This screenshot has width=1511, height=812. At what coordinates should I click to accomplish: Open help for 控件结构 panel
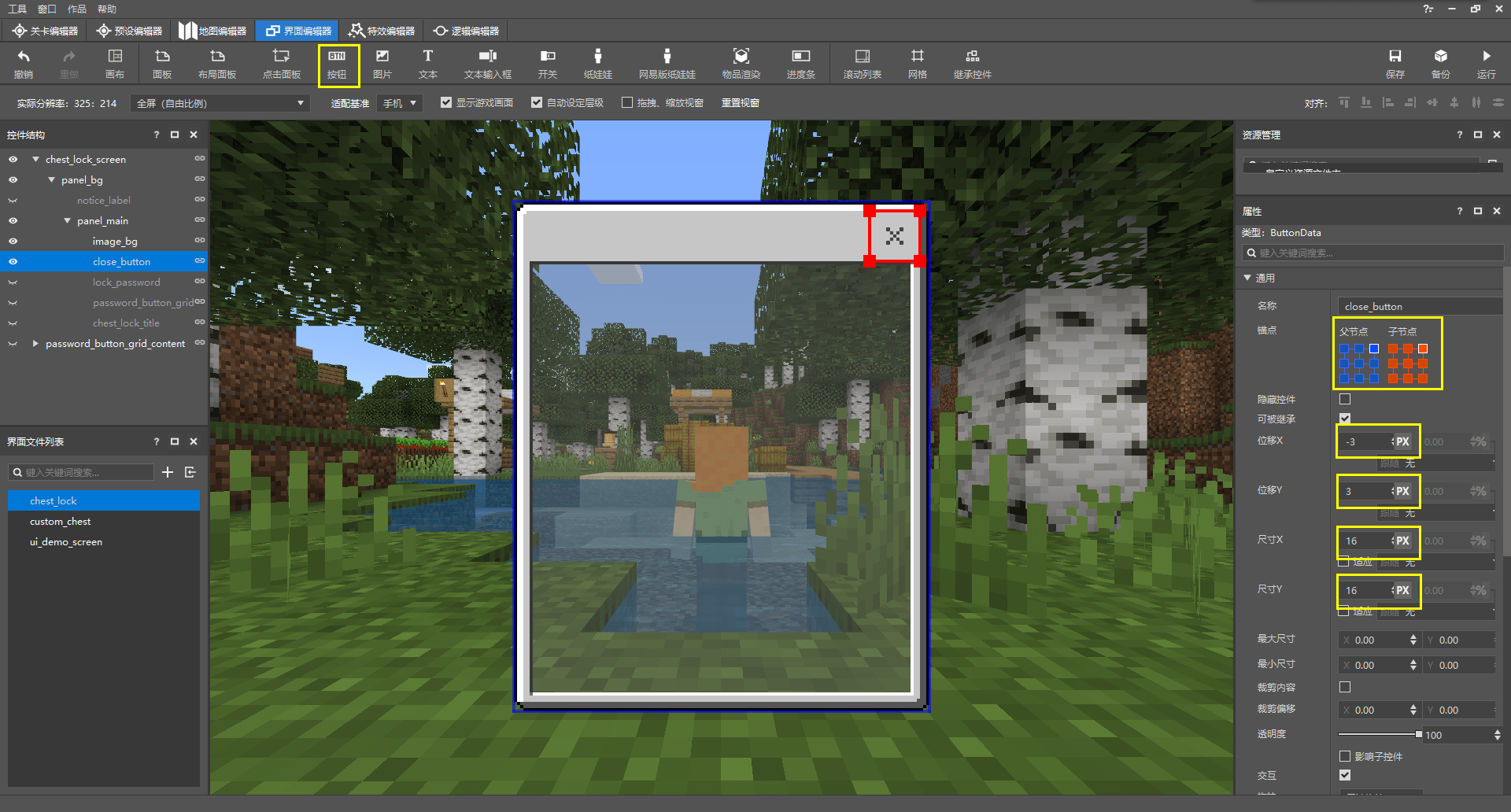157,135
